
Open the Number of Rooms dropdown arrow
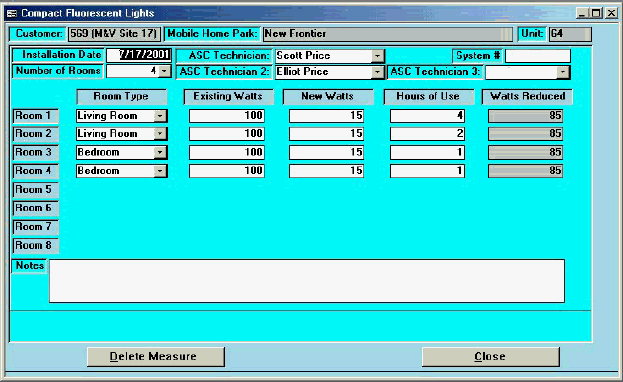pos(164,71)
